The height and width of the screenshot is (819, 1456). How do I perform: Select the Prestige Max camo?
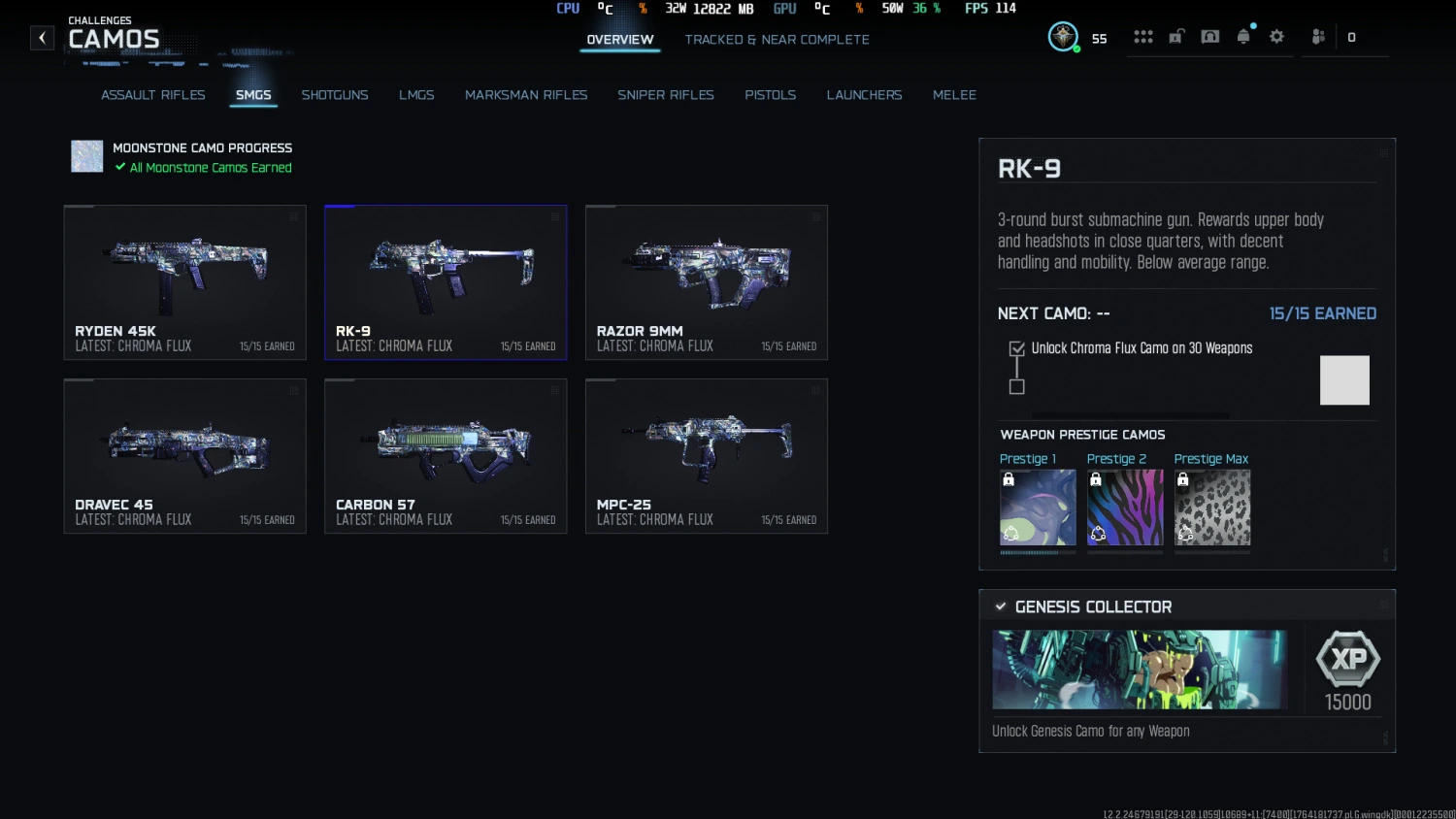pos(1212,507)
